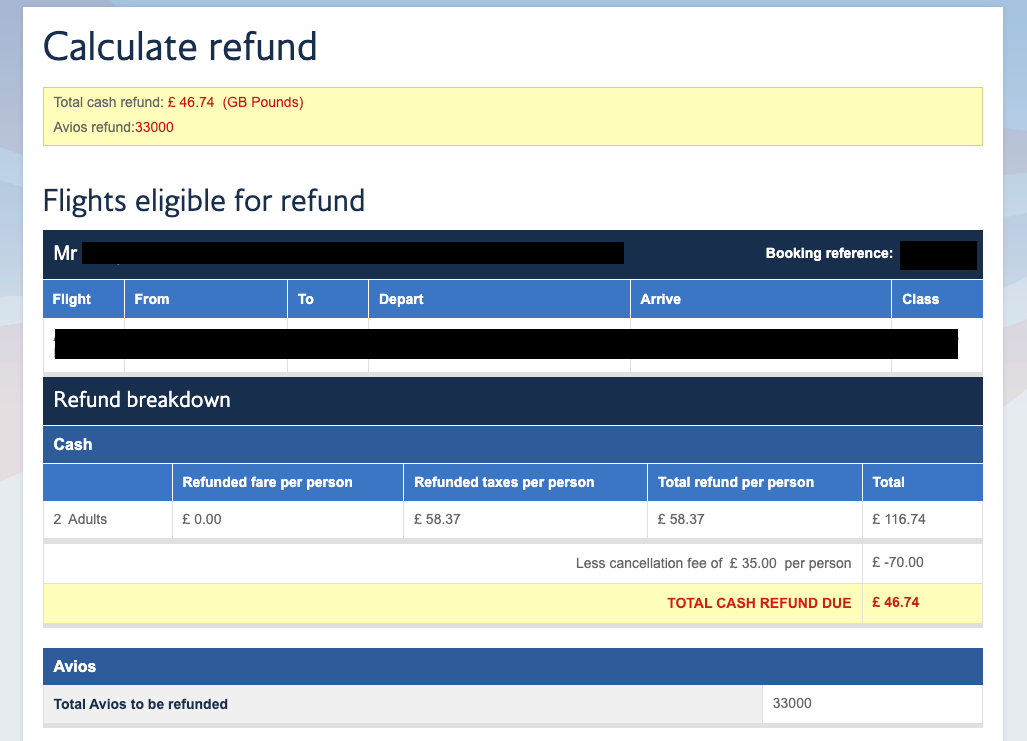Click the Booking reference label
The height and width of the screenshot is (741, 1027).
[x=829, y=253]
